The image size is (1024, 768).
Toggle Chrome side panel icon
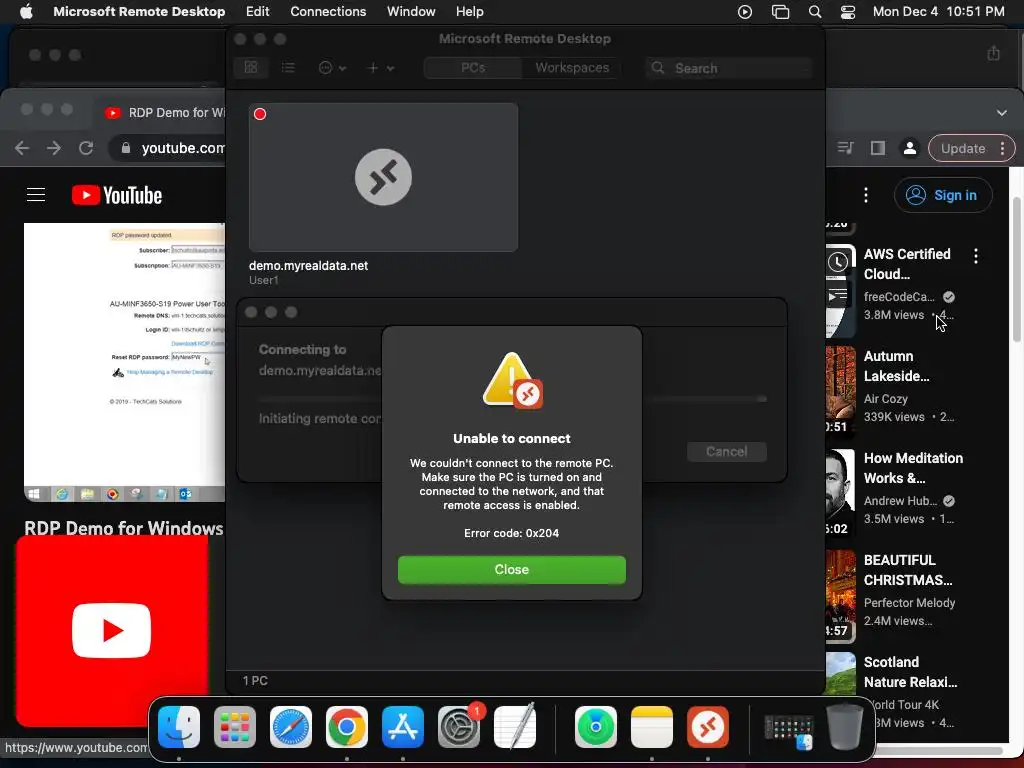pyautogui.click(x=878, y=148)
